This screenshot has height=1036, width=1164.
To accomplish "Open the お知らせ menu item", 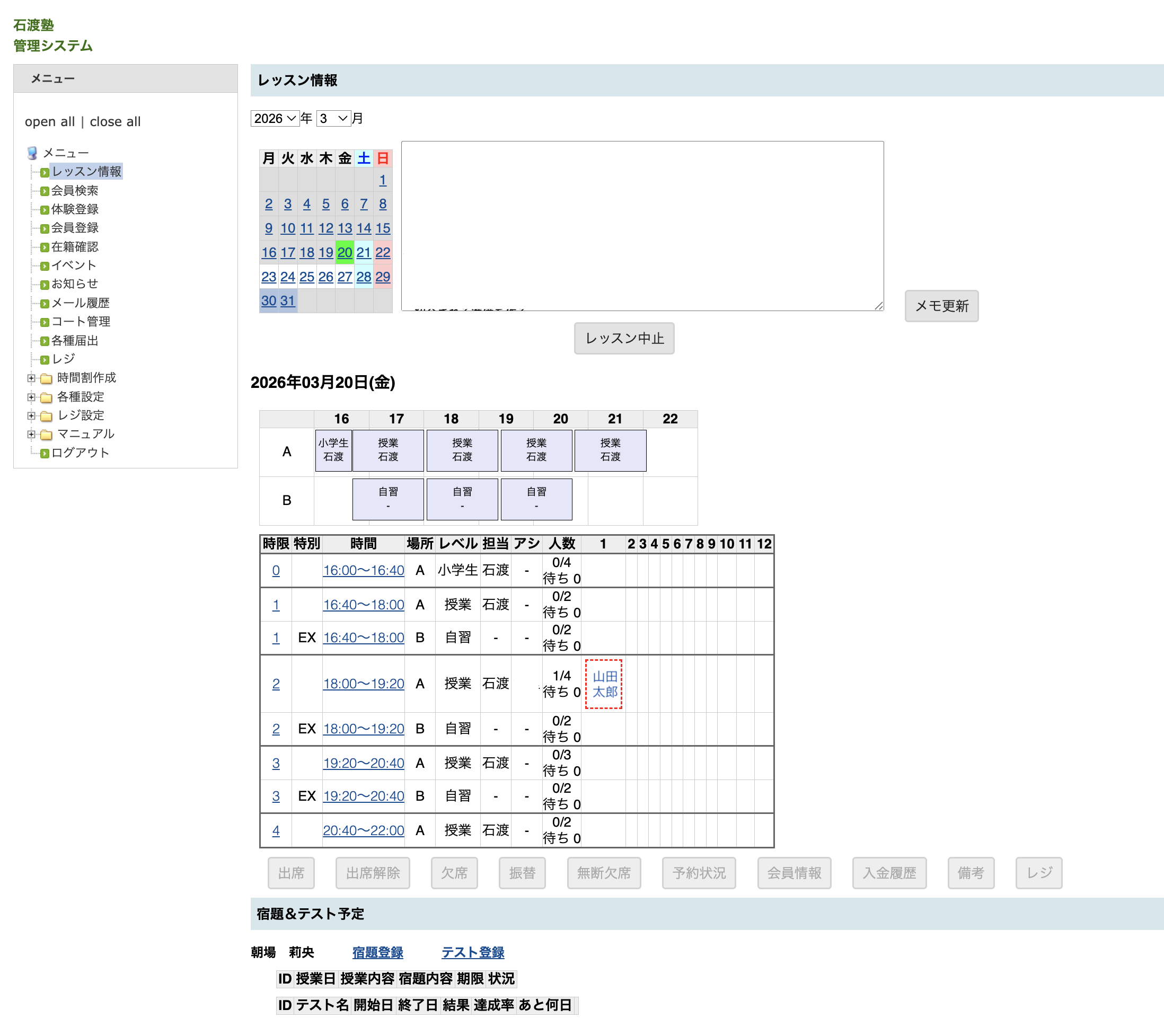I will click(75, 284).
